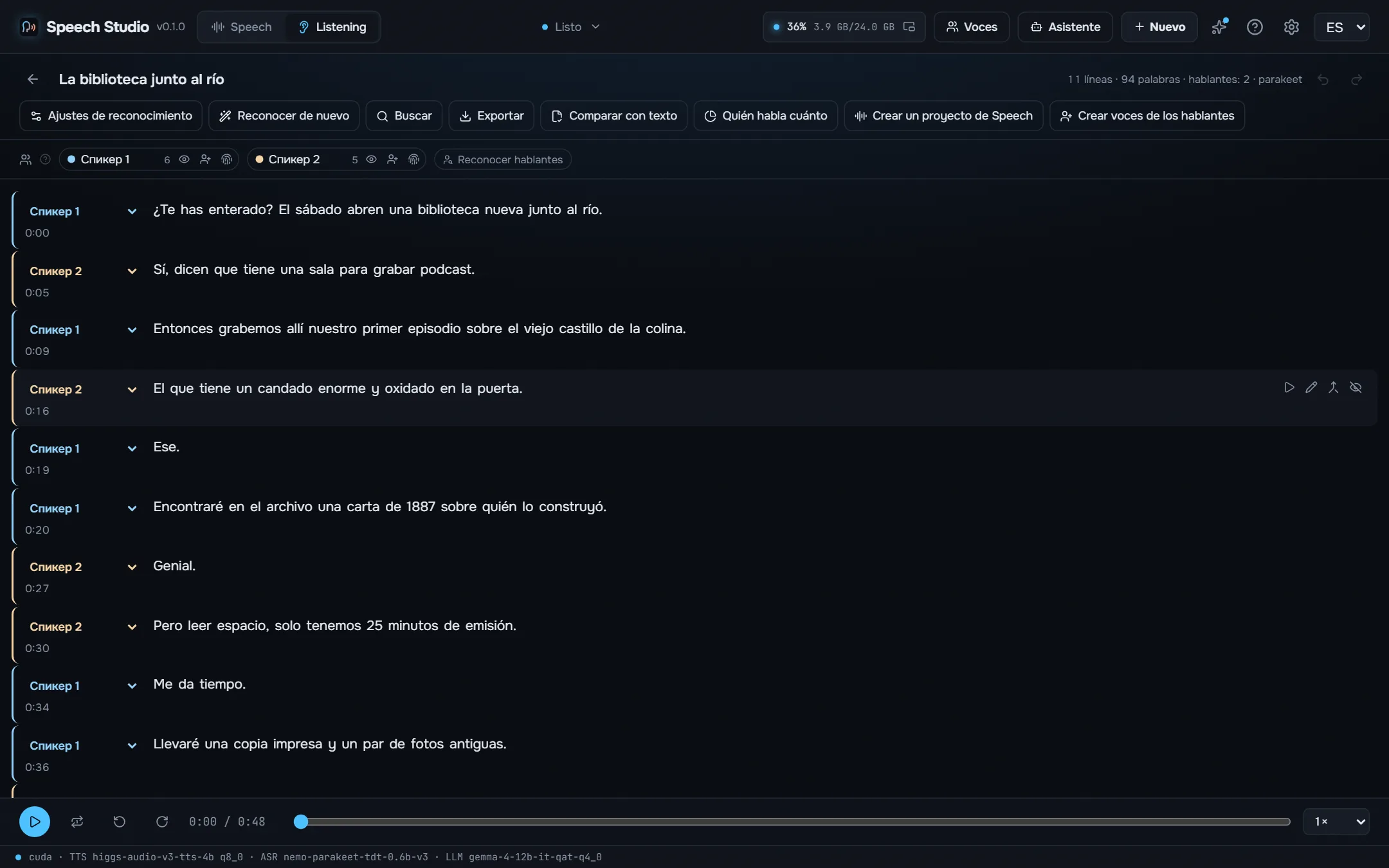This screenshot has width=1389, height=868.
Task: Click Reconocer de nuevo
Action: (x=284, y=116)
